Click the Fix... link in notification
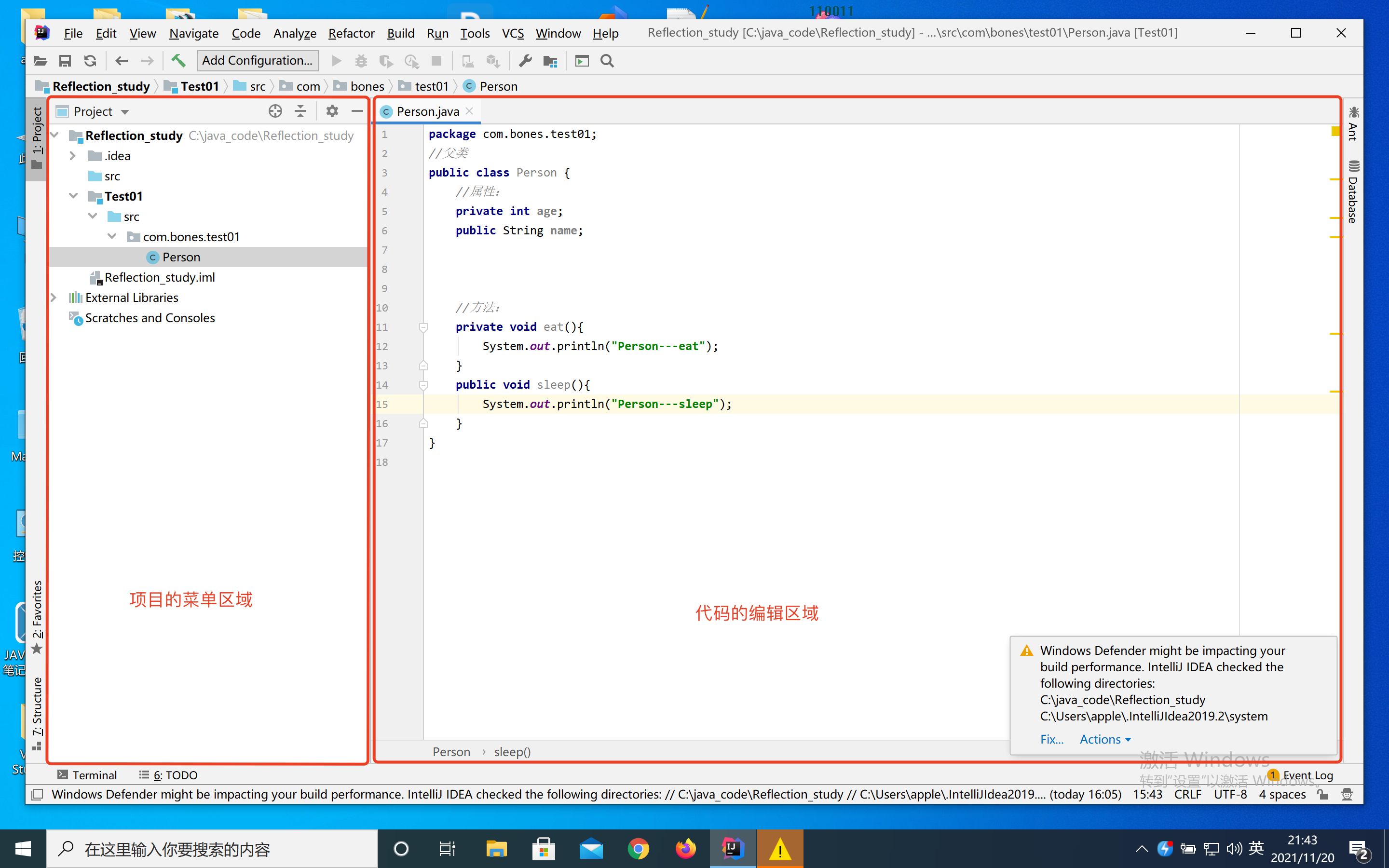Viewport: 1389px width, 868px height. click(1051, 739)
